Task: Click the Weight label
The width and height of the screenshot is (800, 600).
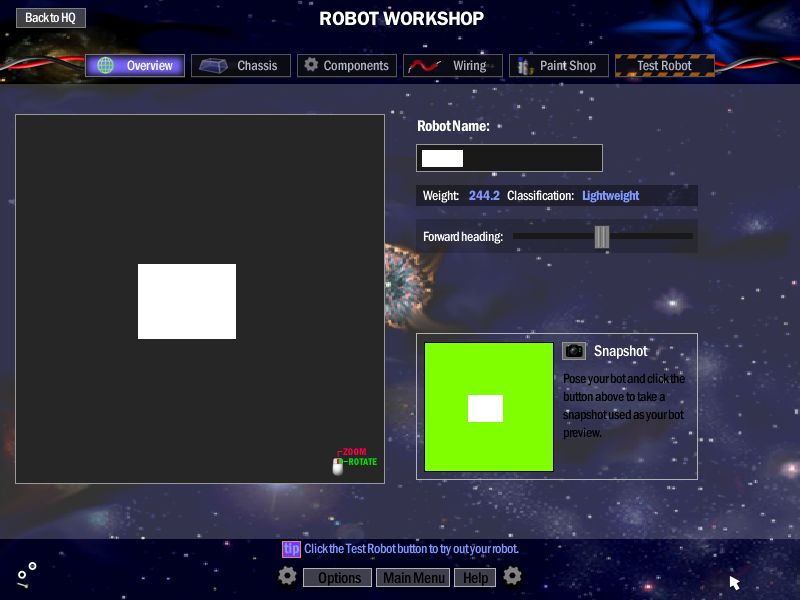Action: pyautogui.click(x=441, y=195)
